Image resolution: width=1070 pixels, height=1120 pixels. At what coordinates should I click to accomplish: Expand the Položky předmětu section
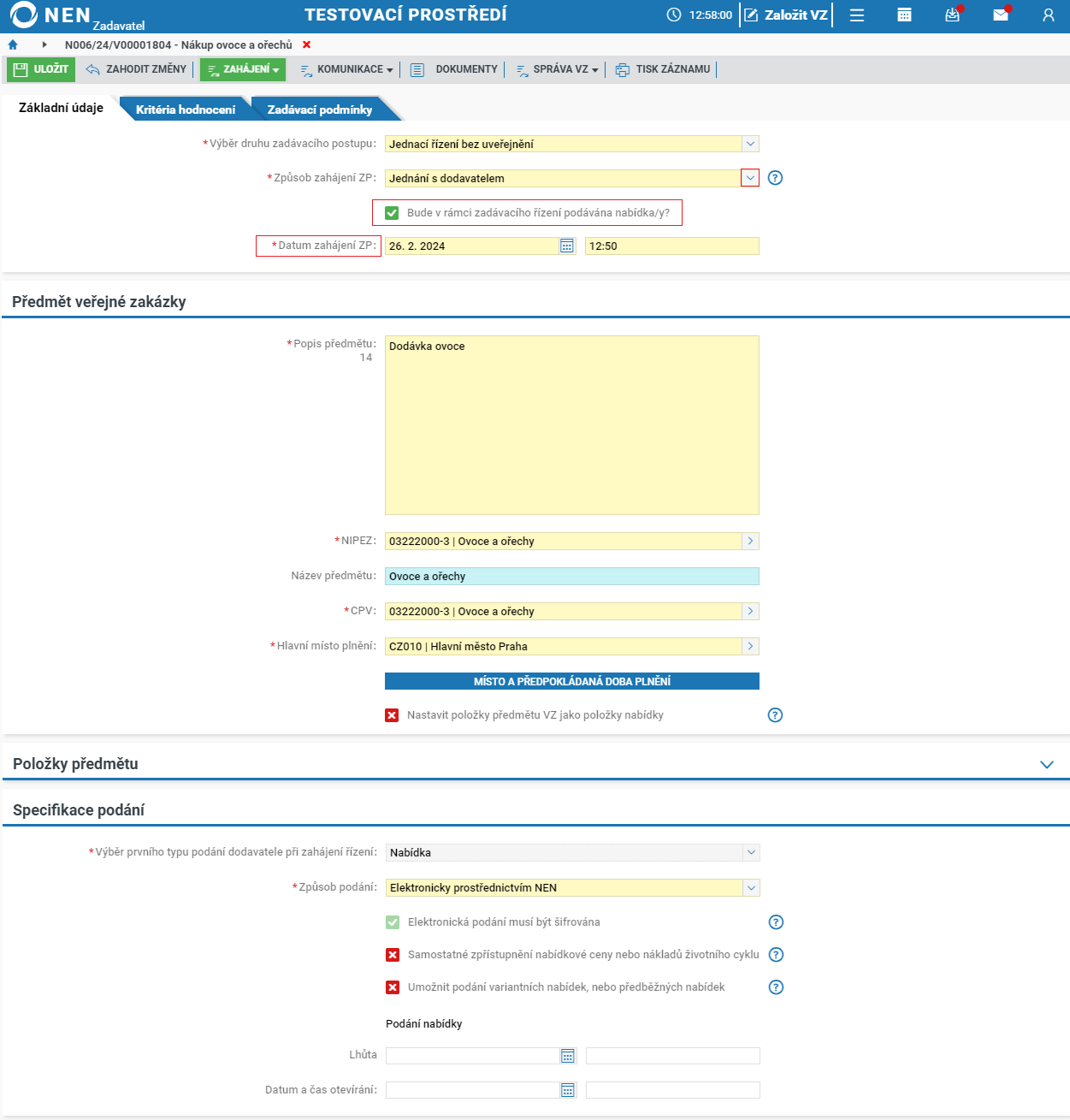point(1047,764)
